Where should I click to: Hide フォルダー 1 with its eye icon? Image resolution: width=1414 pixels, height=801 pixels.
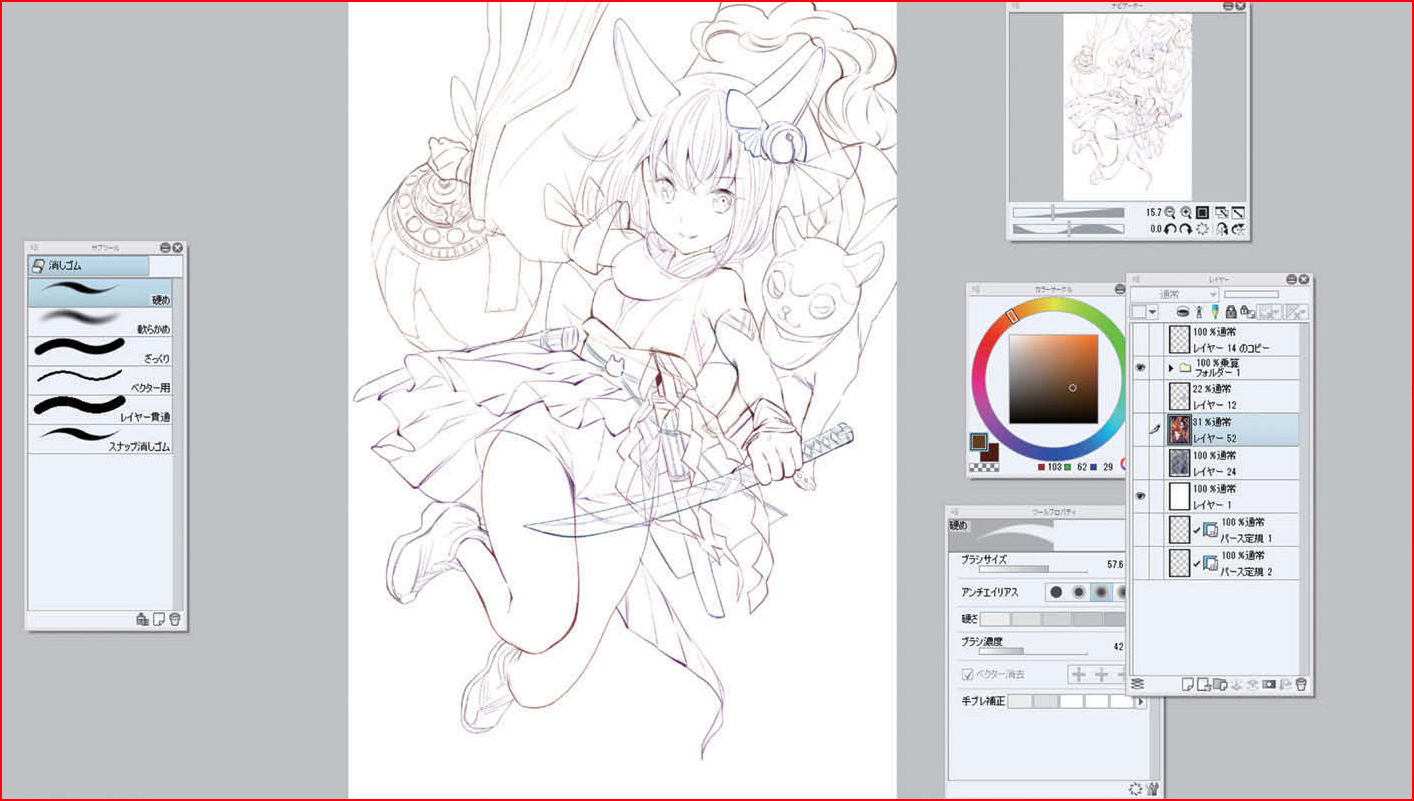(1140, 368)
